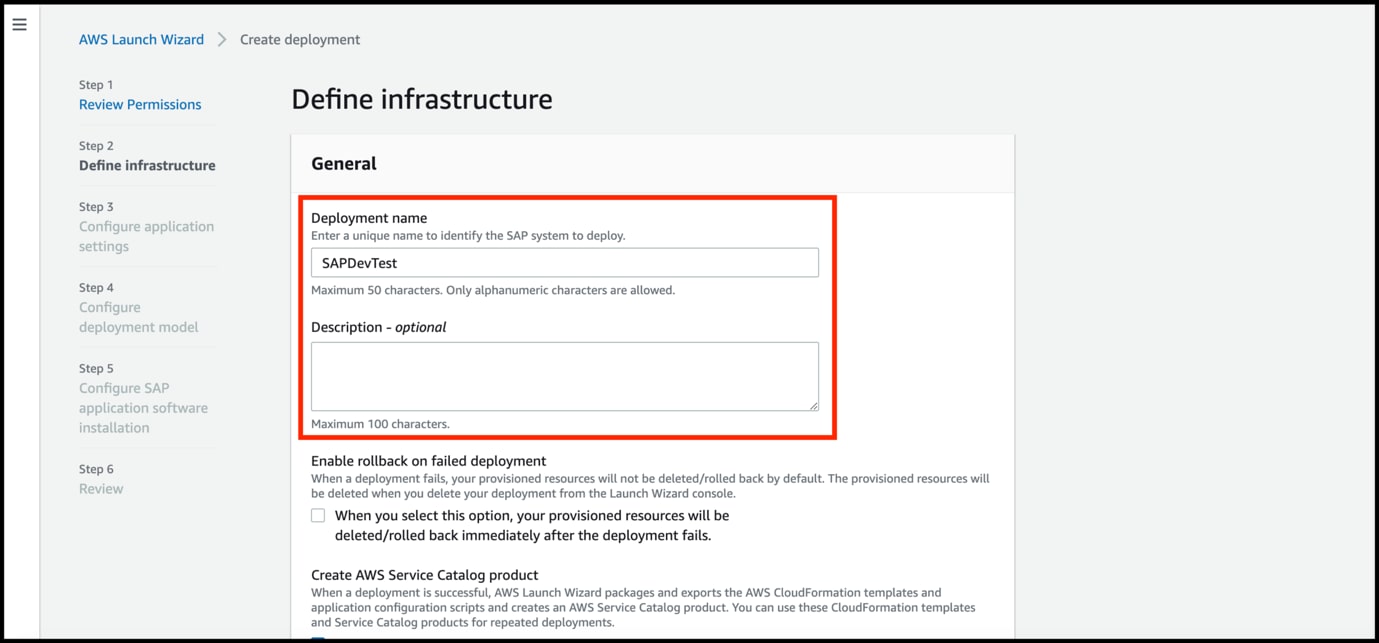This screenshot has width=1379, height=643.
Task: Select the General section header
Action: [x=343, y=162]
